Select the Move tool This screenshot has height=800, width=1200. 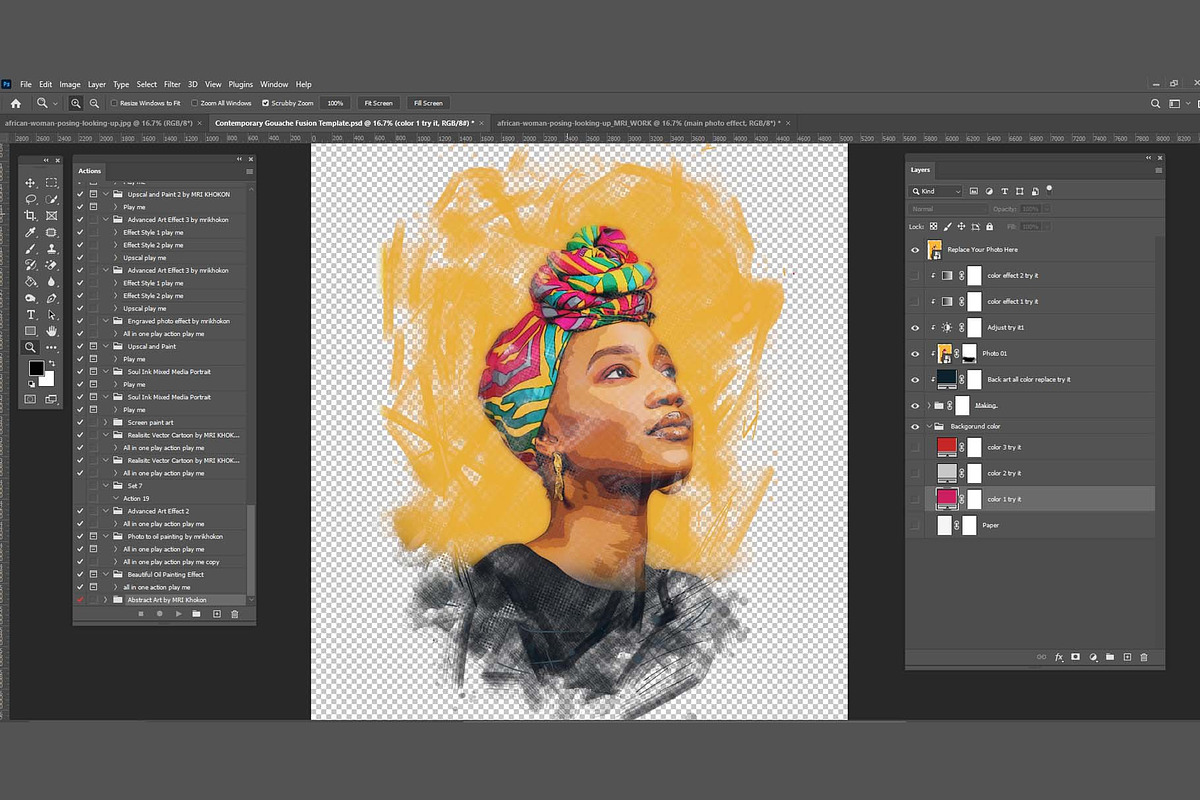(31, 183)
